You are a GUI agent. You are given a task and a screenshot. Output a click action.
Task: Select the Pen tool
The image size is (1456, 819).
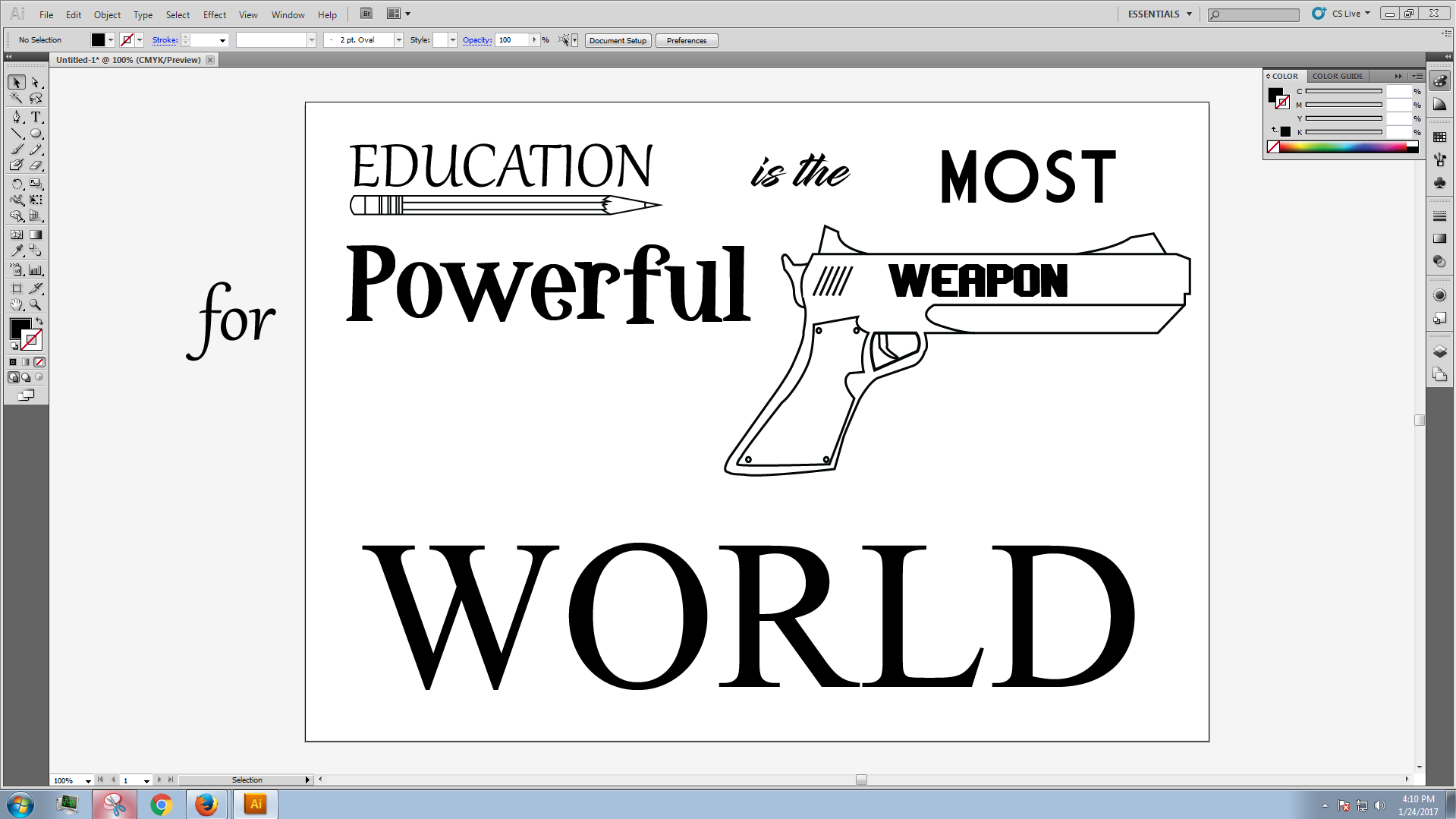click(x=17, y=117)
